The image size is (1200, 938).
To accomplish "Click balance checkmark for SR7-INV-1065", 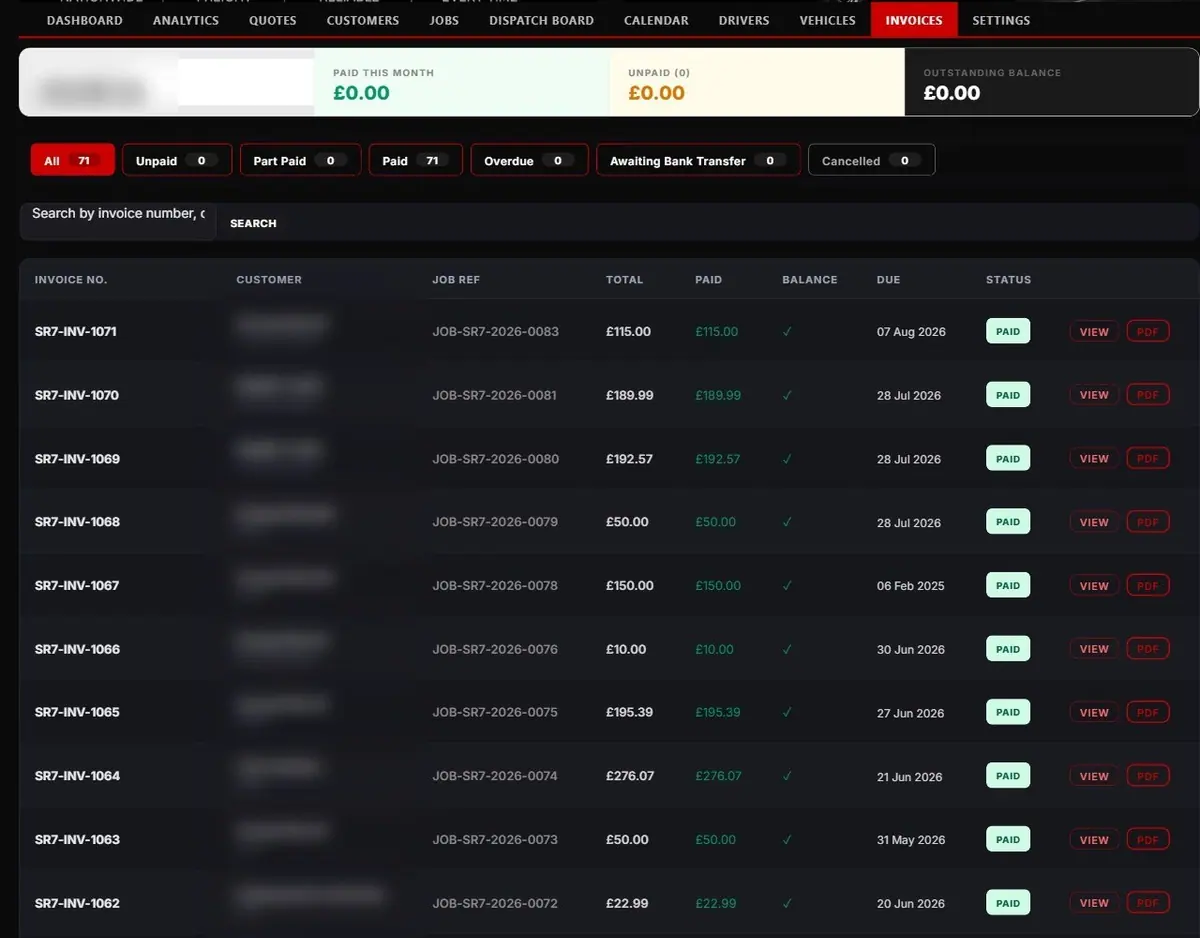I will point(787,713).
